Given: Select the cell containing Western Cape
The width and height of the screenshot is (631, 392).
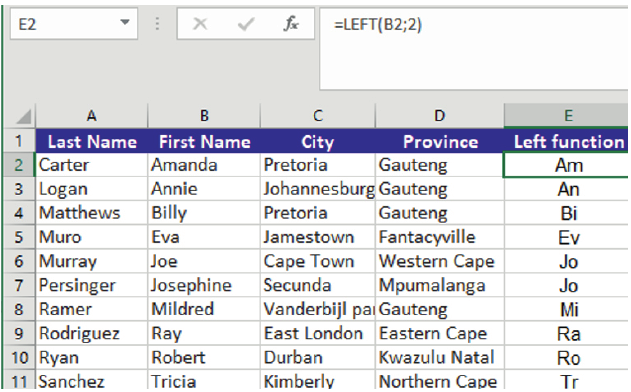Looking at the screenshot, I should pyautogui.click(x=439, y=261).
